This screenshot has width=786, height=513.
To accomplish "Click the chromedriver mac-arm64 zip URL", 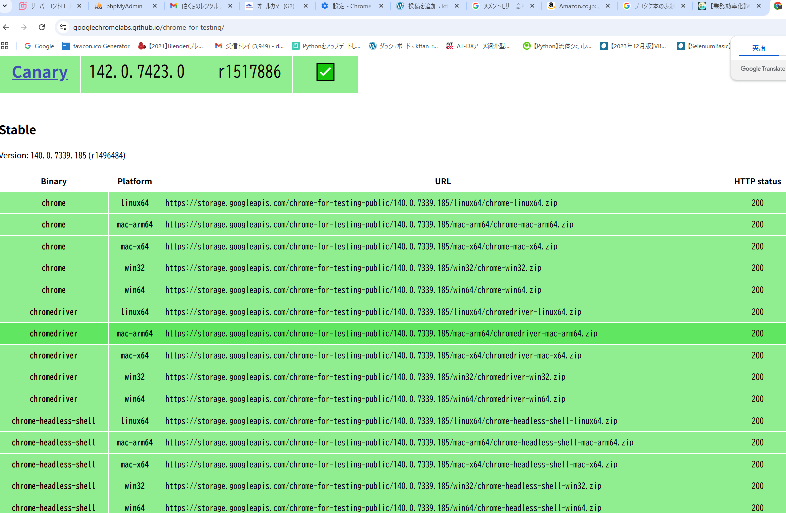I will point(381,334).
